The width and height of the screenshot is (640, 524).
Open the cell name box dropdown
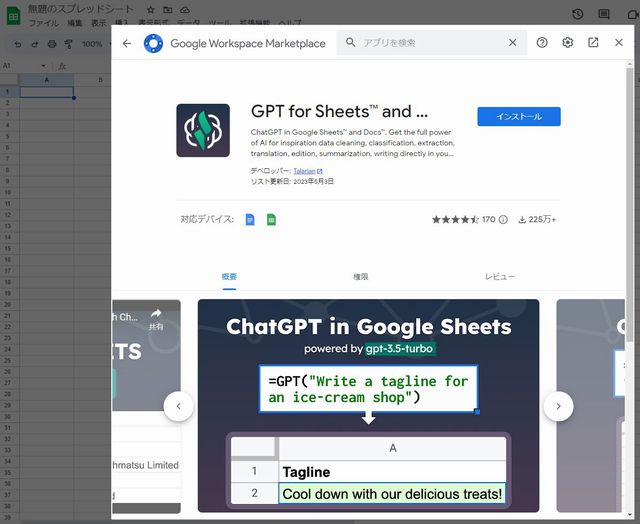[43, 66]
